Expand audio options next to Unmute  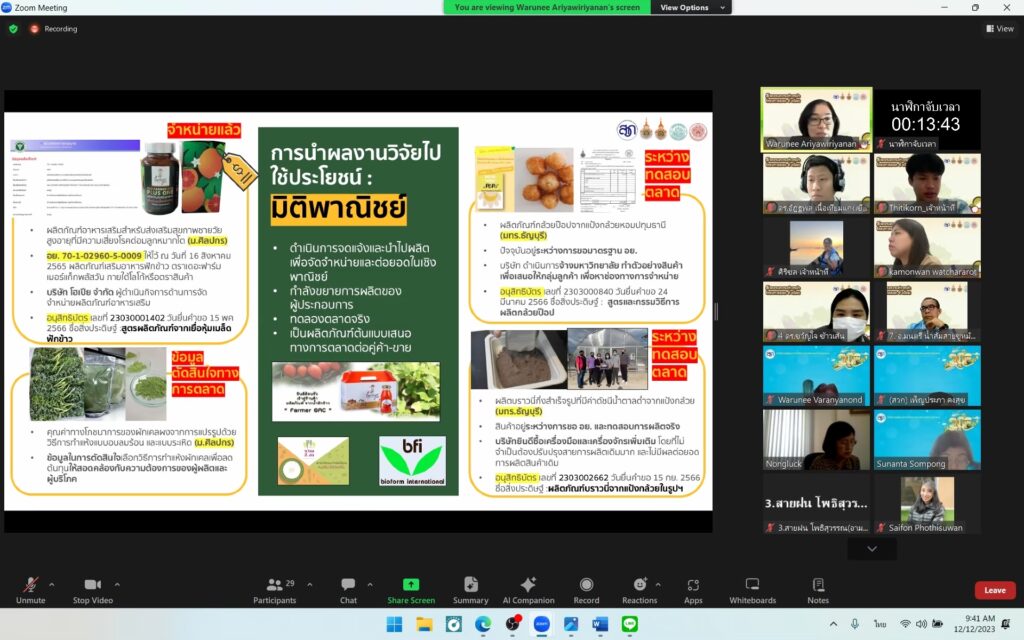(52, 584)
